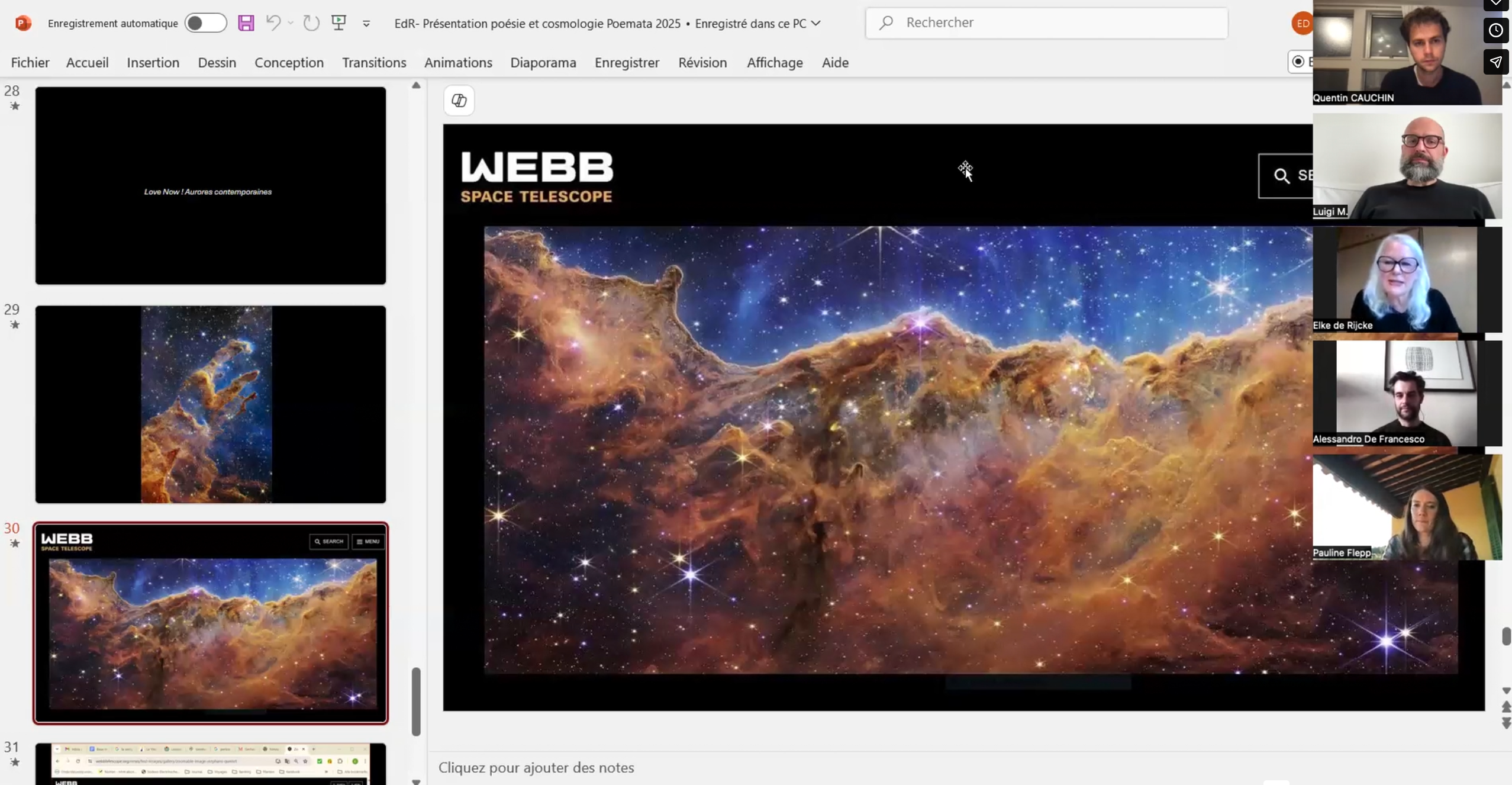
Task: Click slide number 30 label
Action: coord(12,528)
